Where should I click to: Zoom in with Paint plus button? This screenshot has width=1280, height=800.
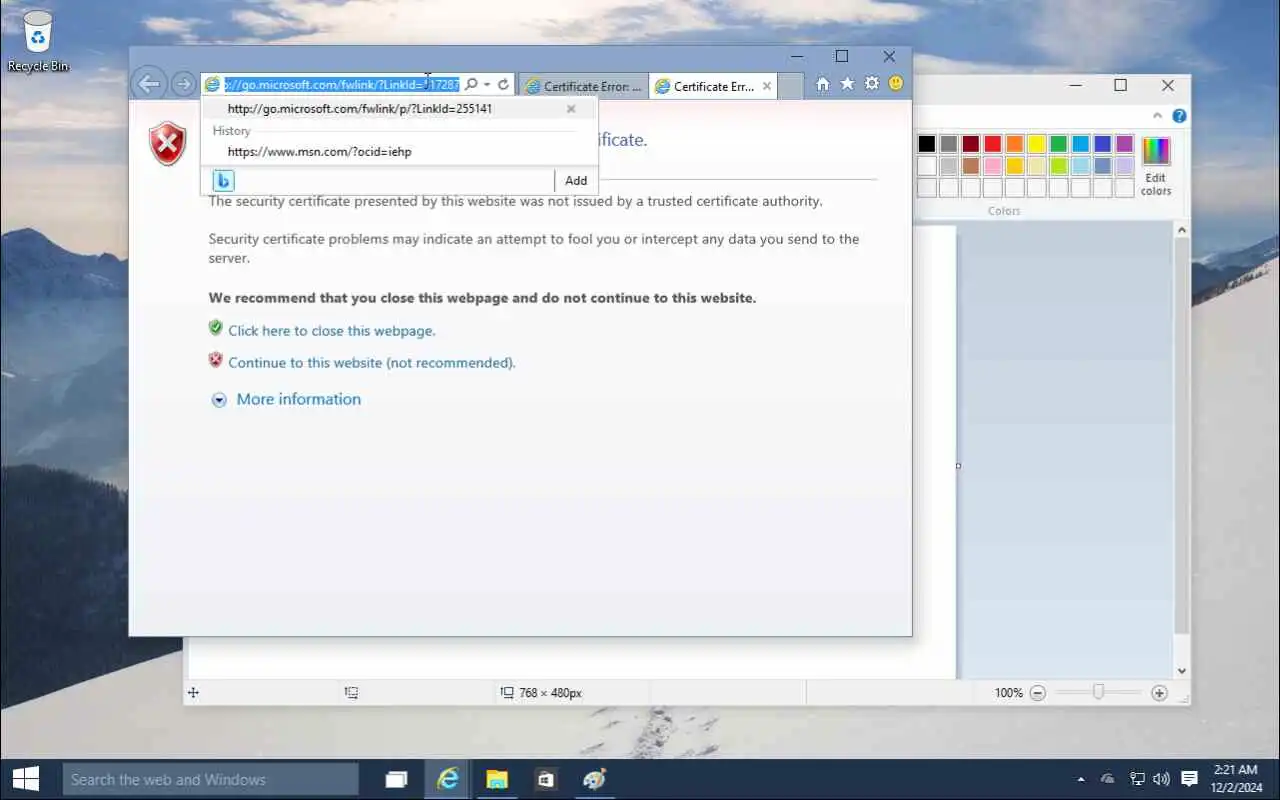[x=1159, y=692]
